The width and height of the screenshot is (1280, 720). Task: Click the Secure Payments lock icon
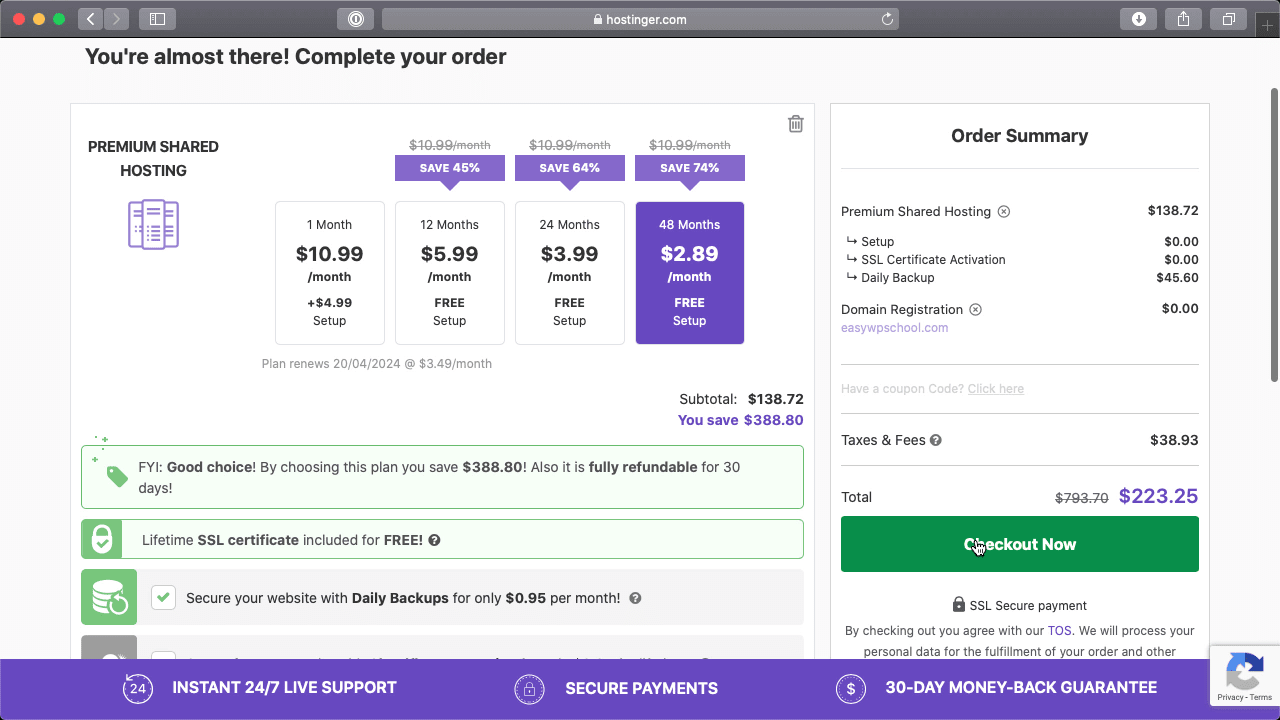(529, 688)
